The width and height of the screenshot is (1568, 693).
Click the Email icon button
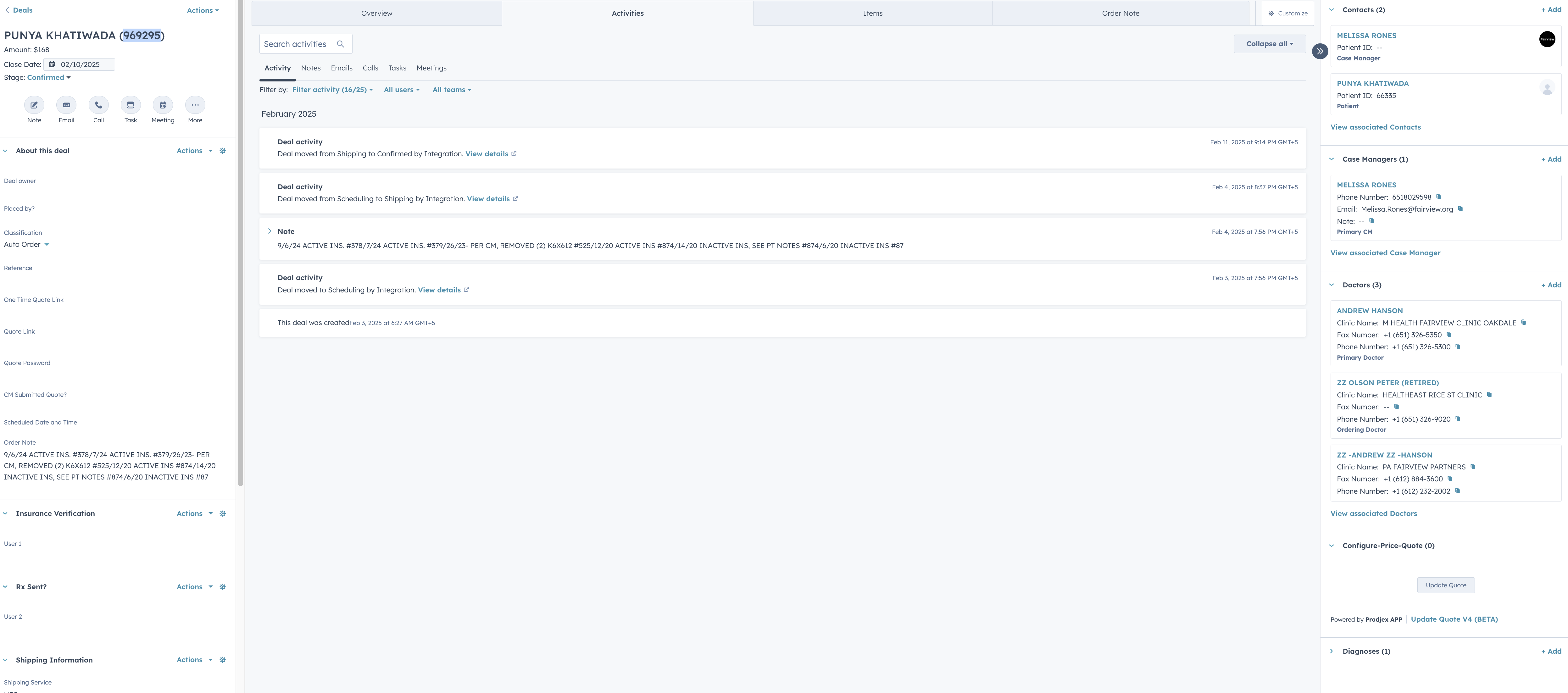[66, 105]
